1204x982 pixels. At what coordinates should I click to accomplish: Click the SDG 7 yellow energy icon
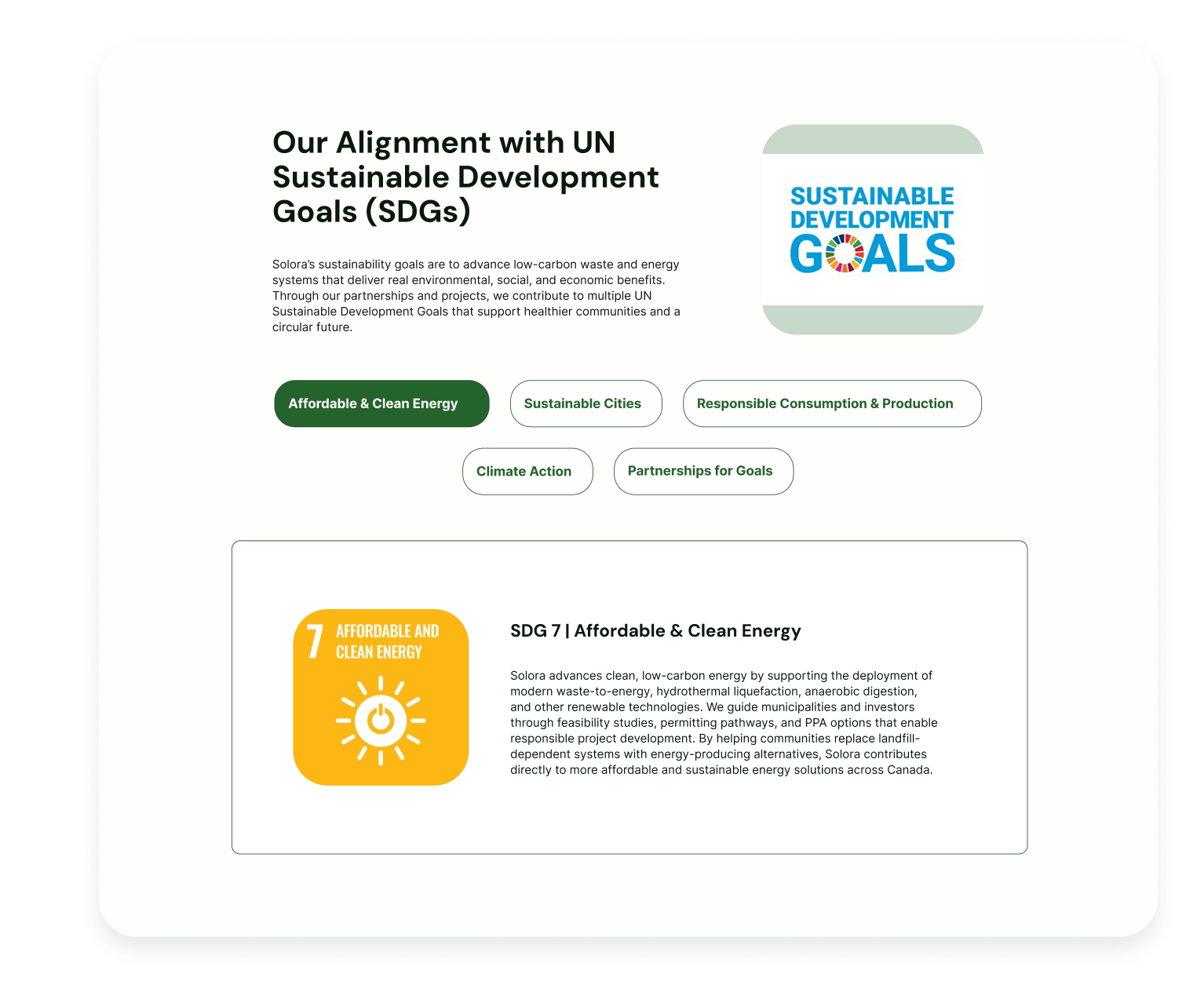(x=381, y=697)
